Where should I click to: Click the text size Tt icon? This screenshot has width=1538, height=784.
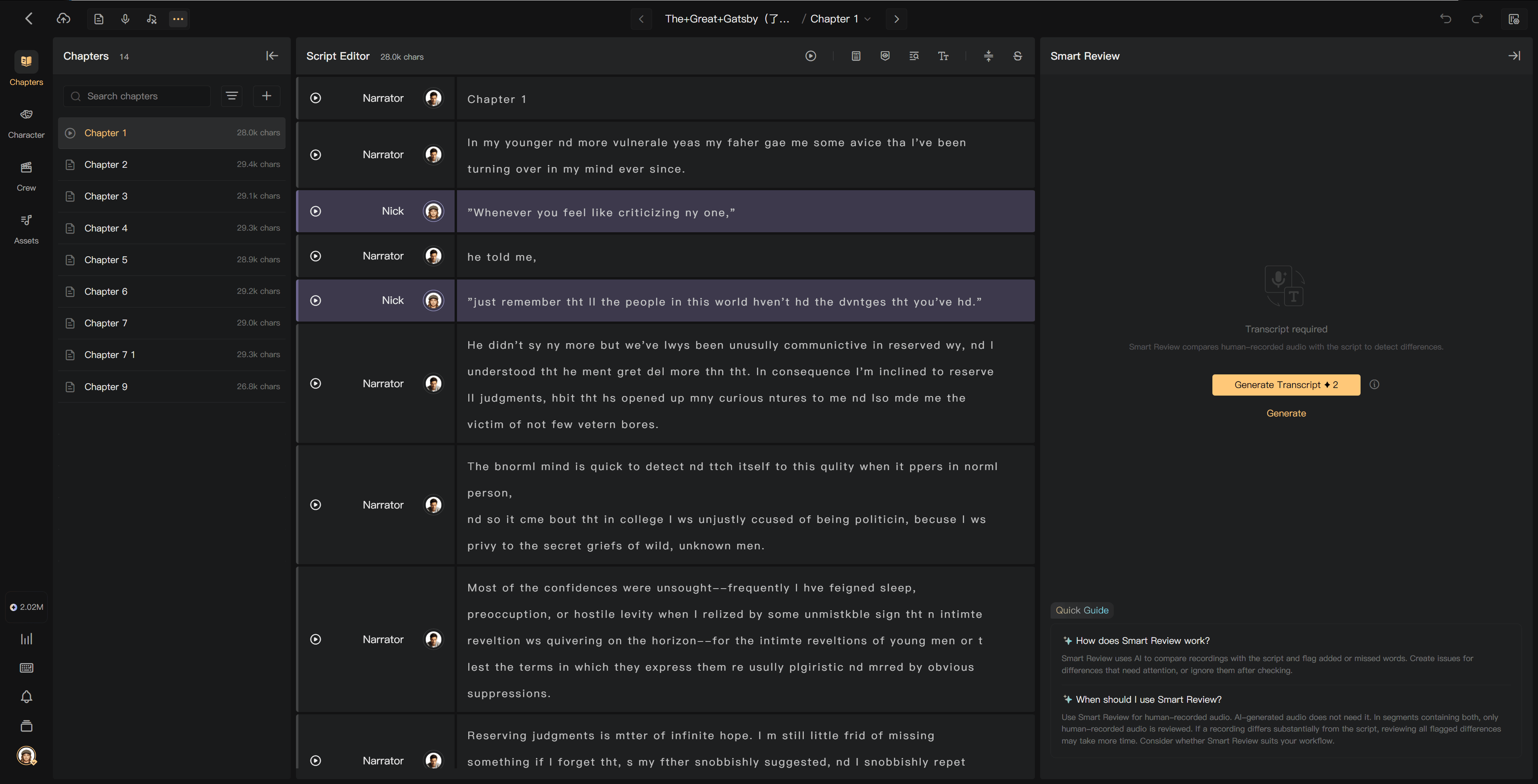[943, 56]
